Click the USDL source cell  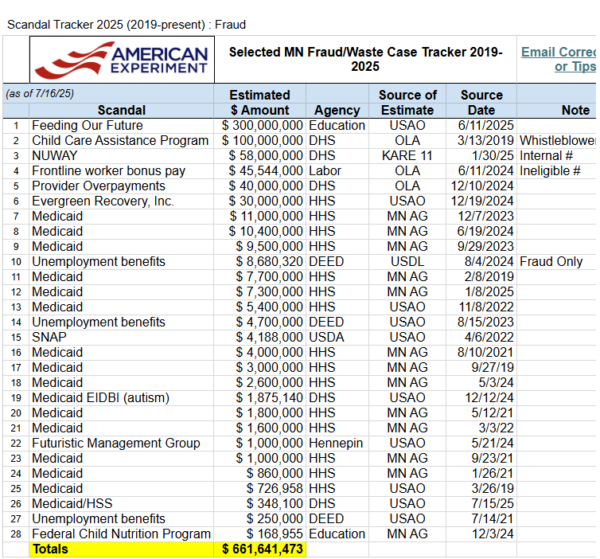click(x=407, y=261)
